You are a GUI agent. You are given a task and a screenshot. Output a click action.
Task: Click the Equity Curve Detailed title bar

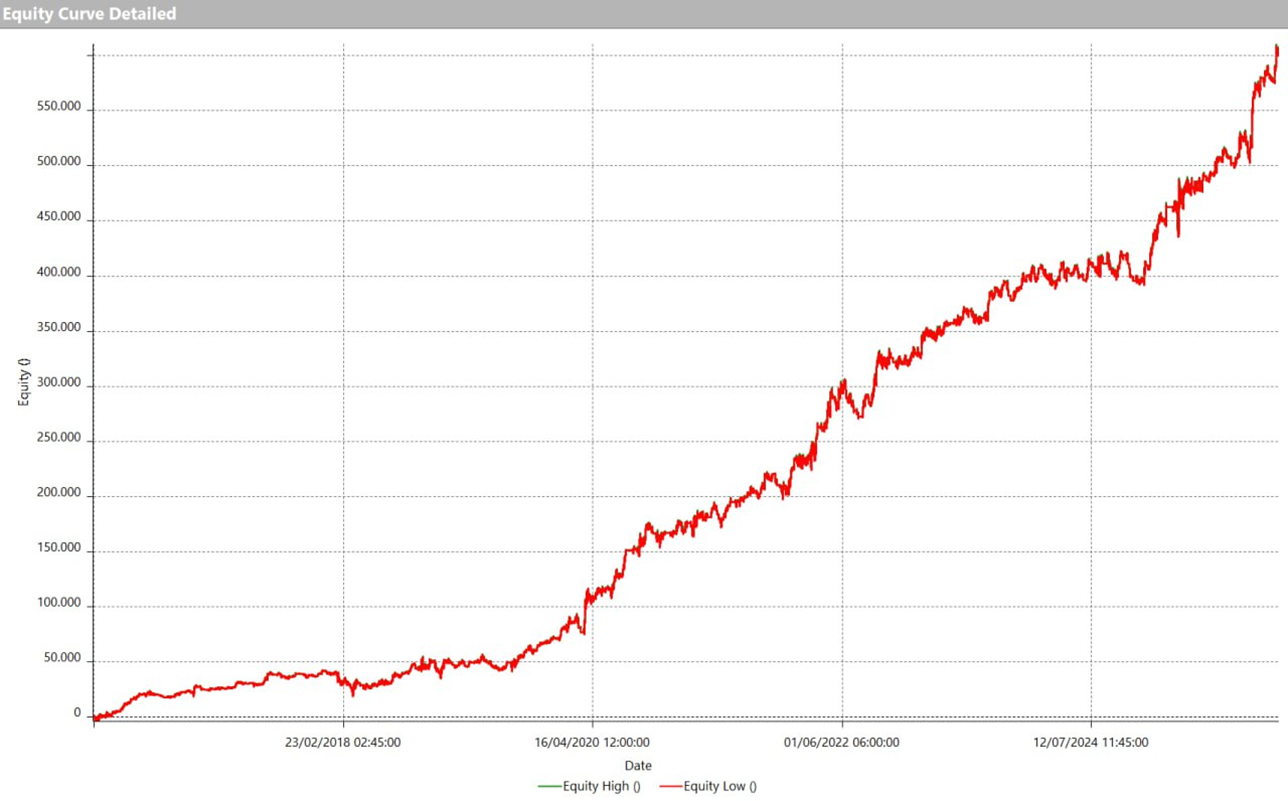[90, 14]
